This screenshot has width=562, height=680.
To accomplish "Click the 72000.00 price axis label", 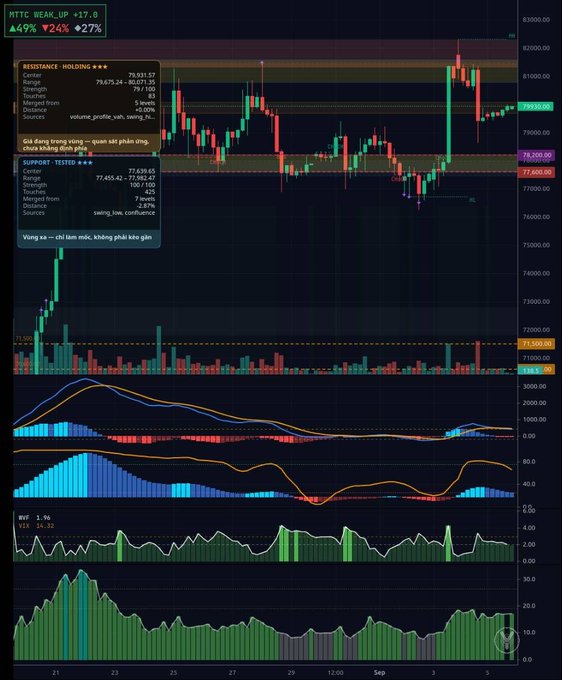I will tap(536, 330).
